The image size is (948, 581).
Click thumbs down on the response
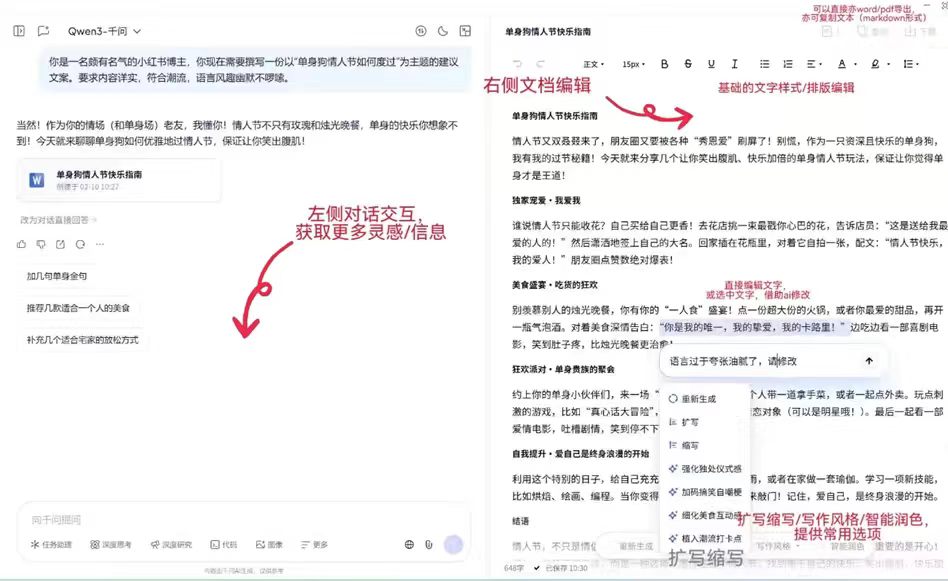(x=41, y=244)
